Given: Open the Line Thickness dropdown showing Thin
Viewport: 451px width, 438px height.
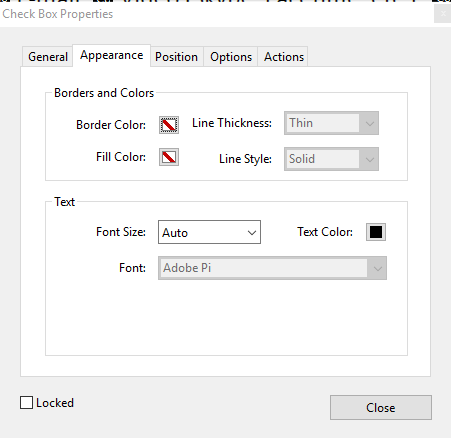Looking at the screenshot, I should [x=331, y=123].
